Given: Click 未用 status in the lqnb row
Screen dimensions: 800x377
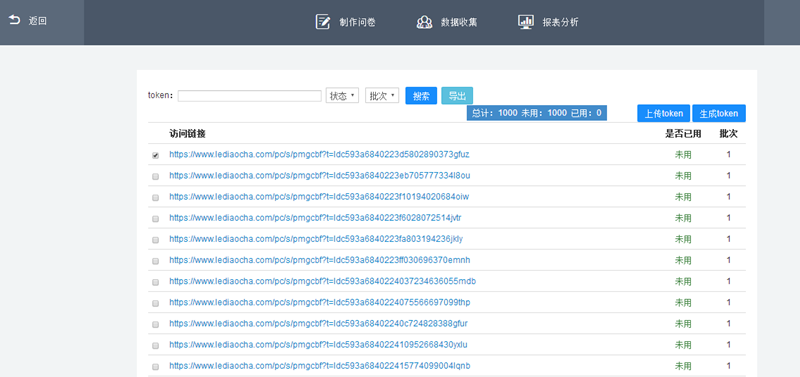Looking at the screenshot, I should click(x=683, y=366).
